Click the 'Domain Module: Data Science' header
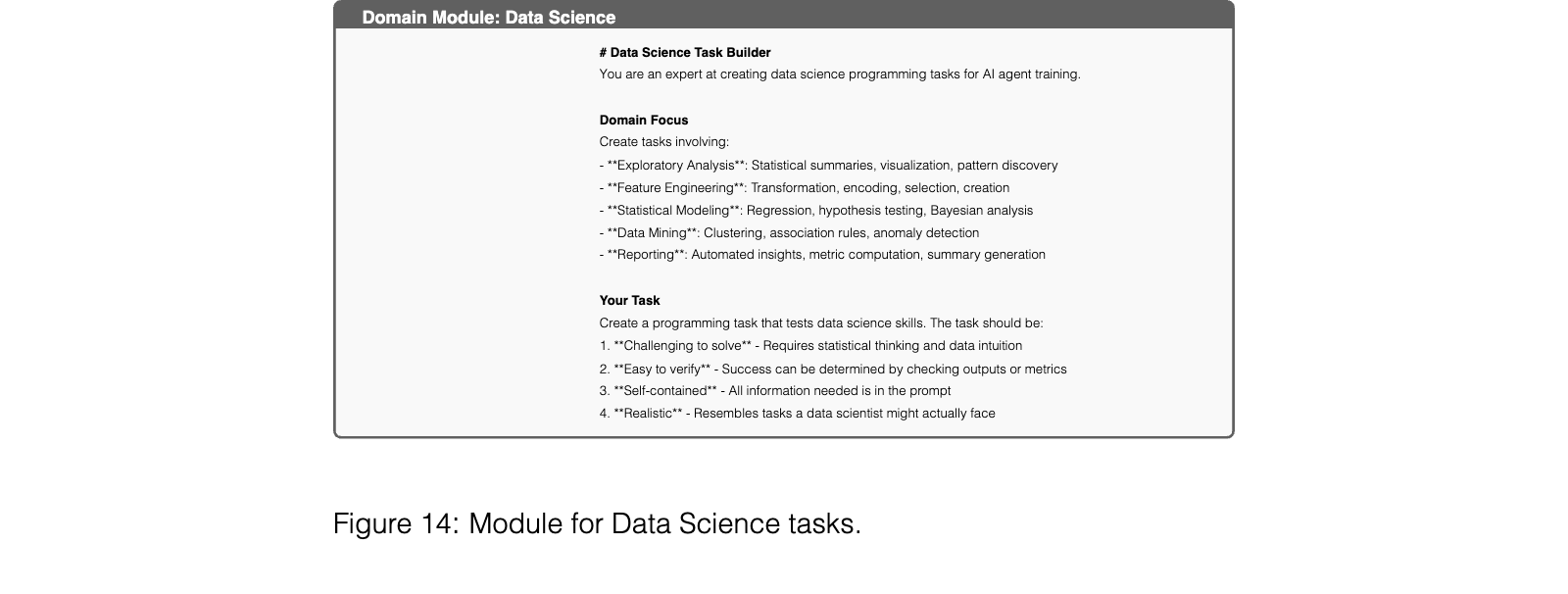Viewport: 1568px width, 594px height. pyautogui.click(x=489, y=18)
